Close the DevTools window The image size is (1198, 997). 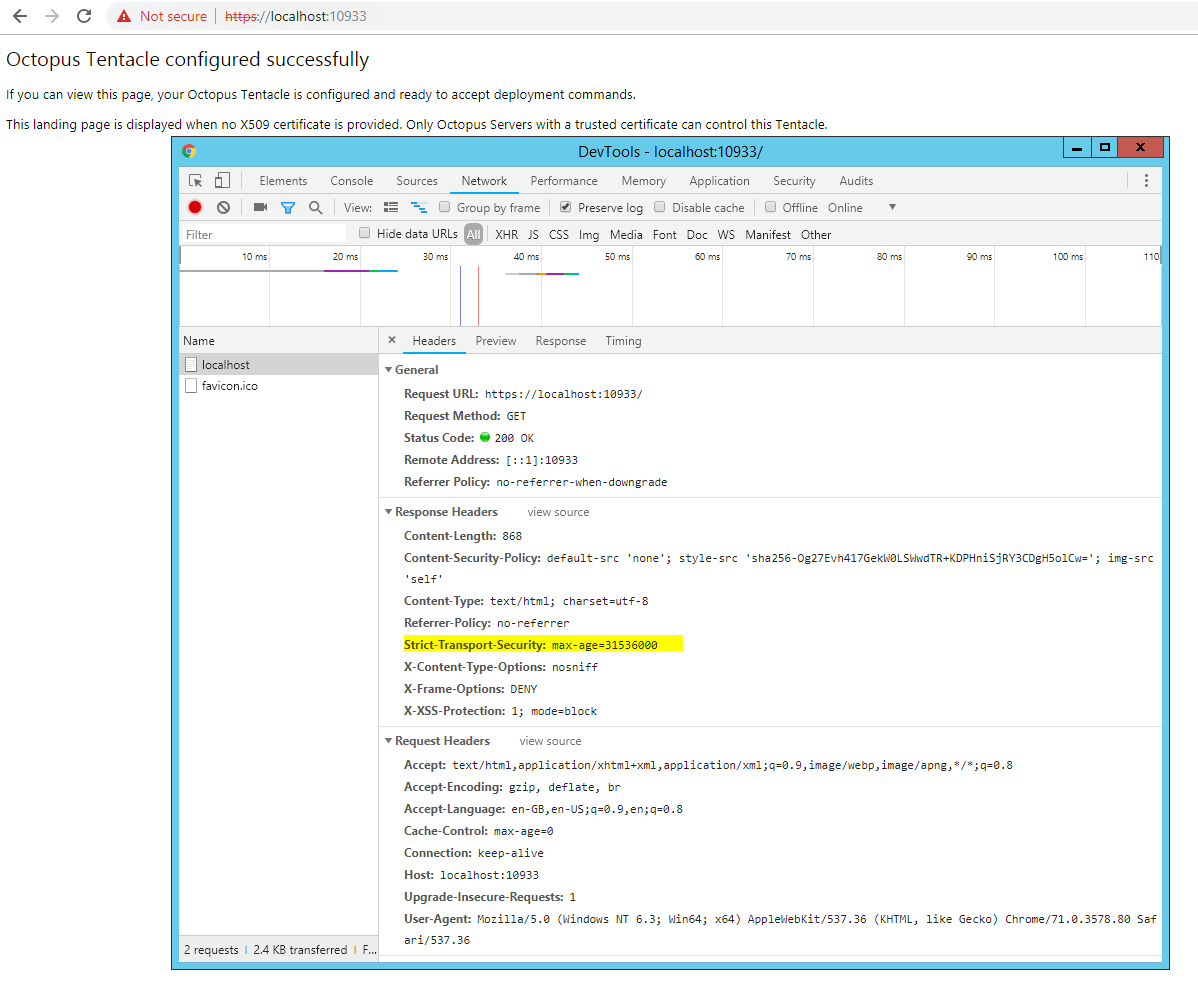coord(1140,147)
